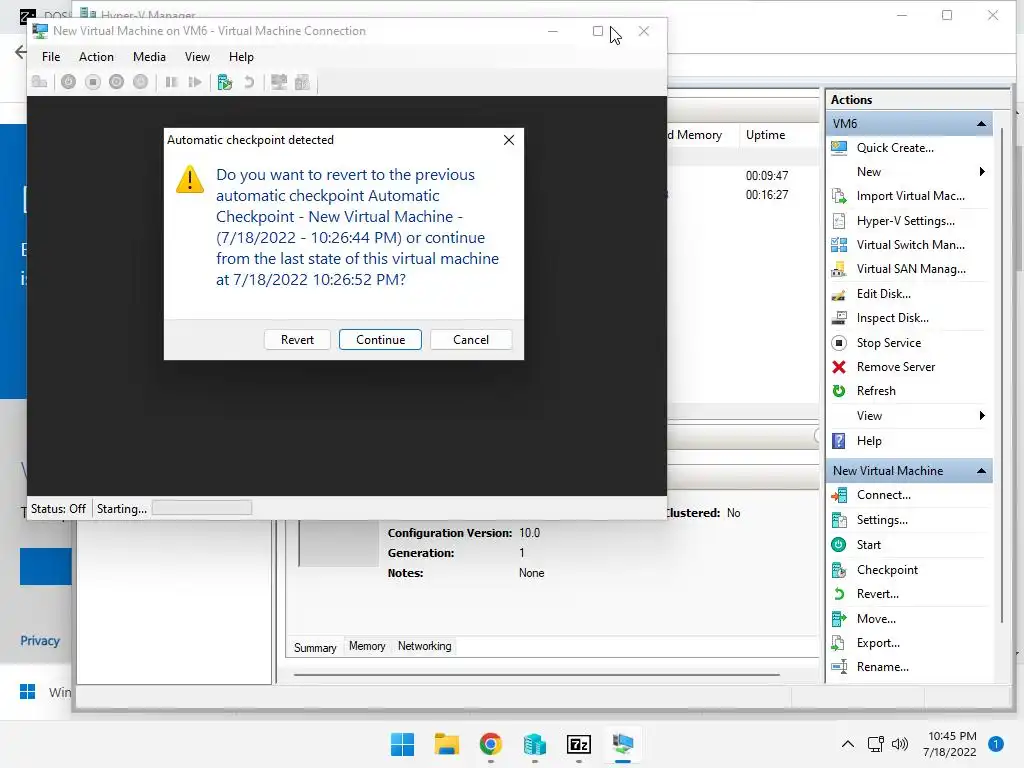Click Refresh icon in Actions
Screen dimensions: 1024x768
839,391
